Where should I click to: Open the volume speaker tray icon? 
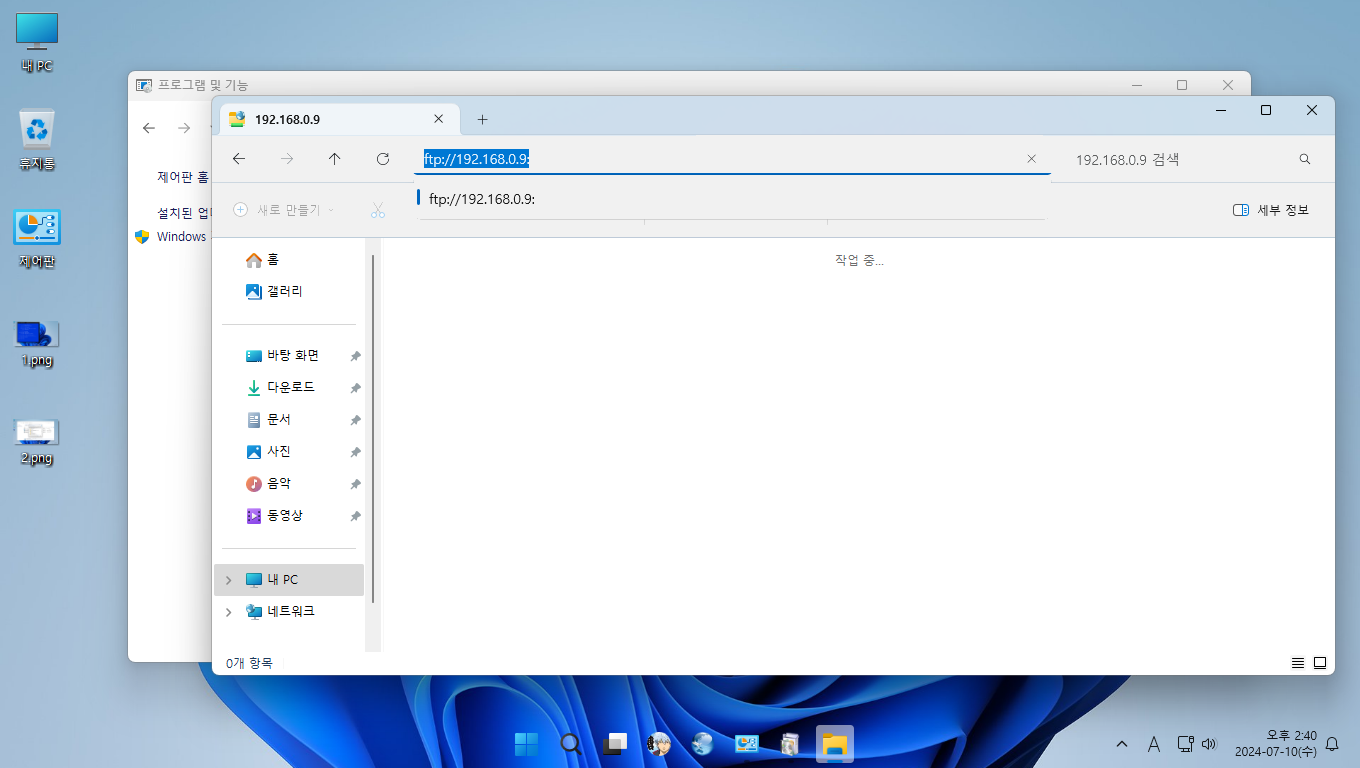tap(1209, 744)
